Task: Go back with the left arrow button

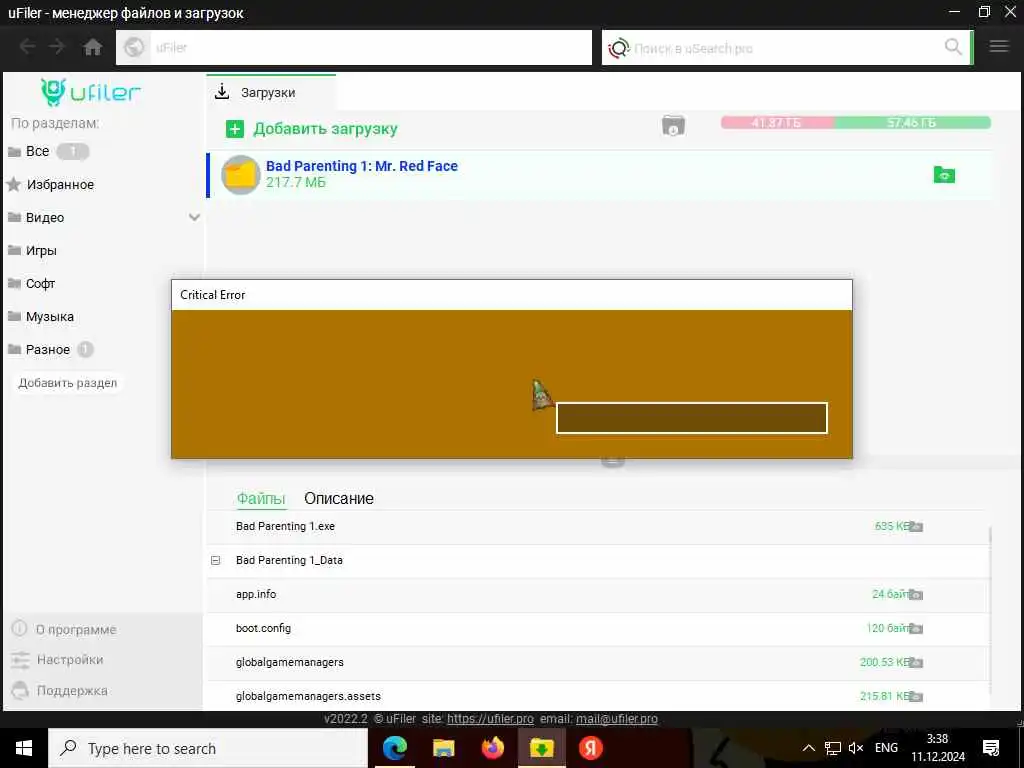Action: click(x=27, y=47)
